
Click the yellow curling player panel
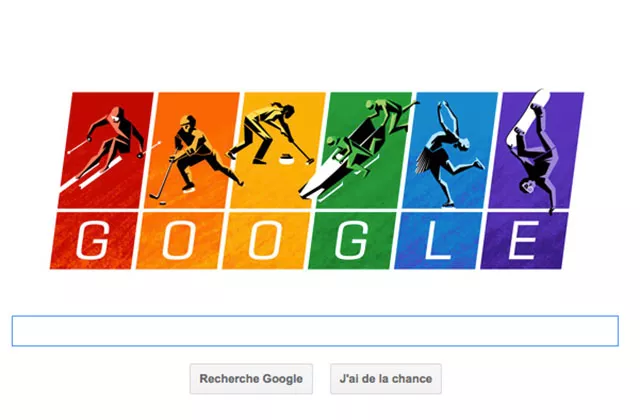click(x=278, y=150)
